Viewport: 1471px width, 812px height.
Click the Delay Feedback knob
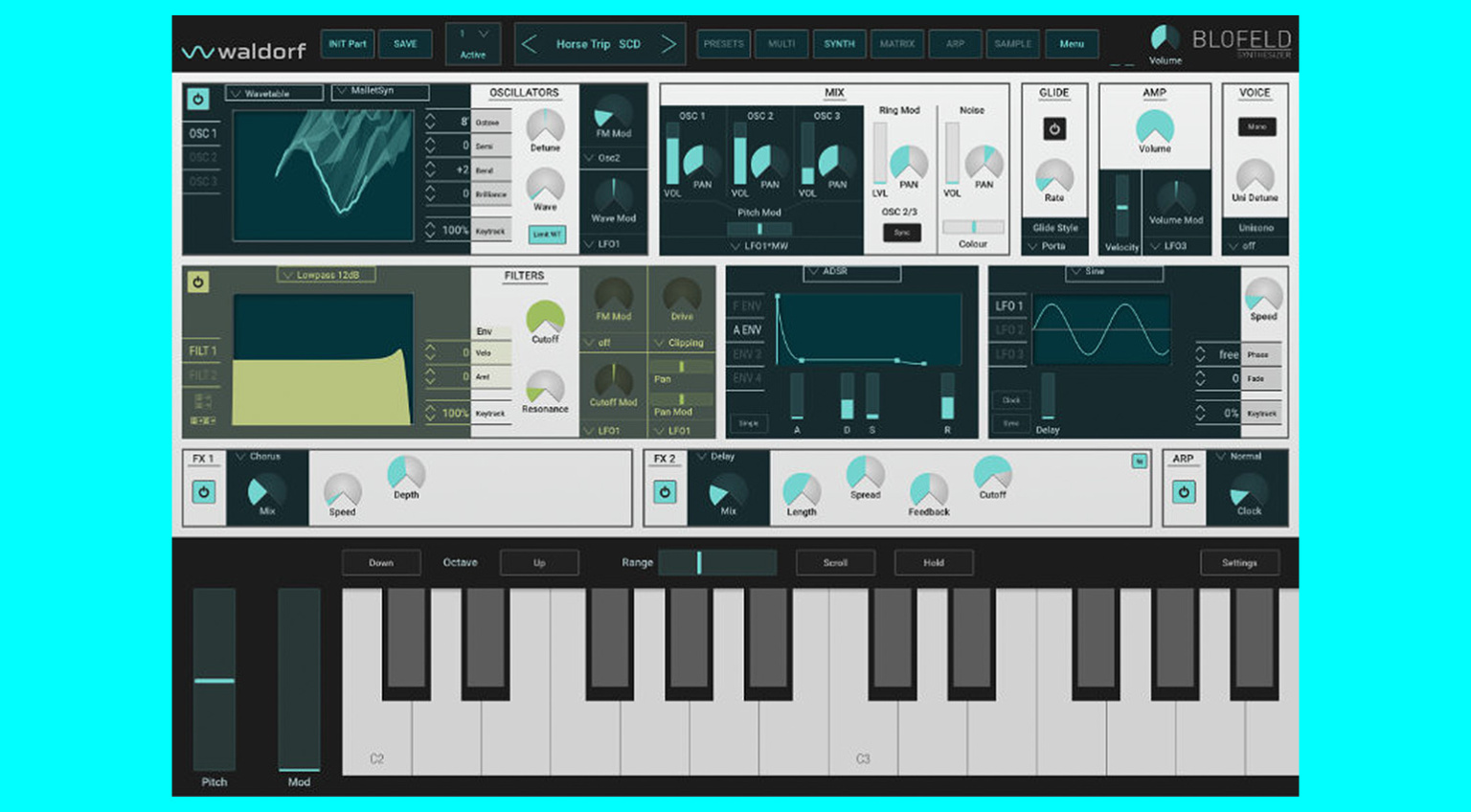pyautogui.click(x=928, y=489)
